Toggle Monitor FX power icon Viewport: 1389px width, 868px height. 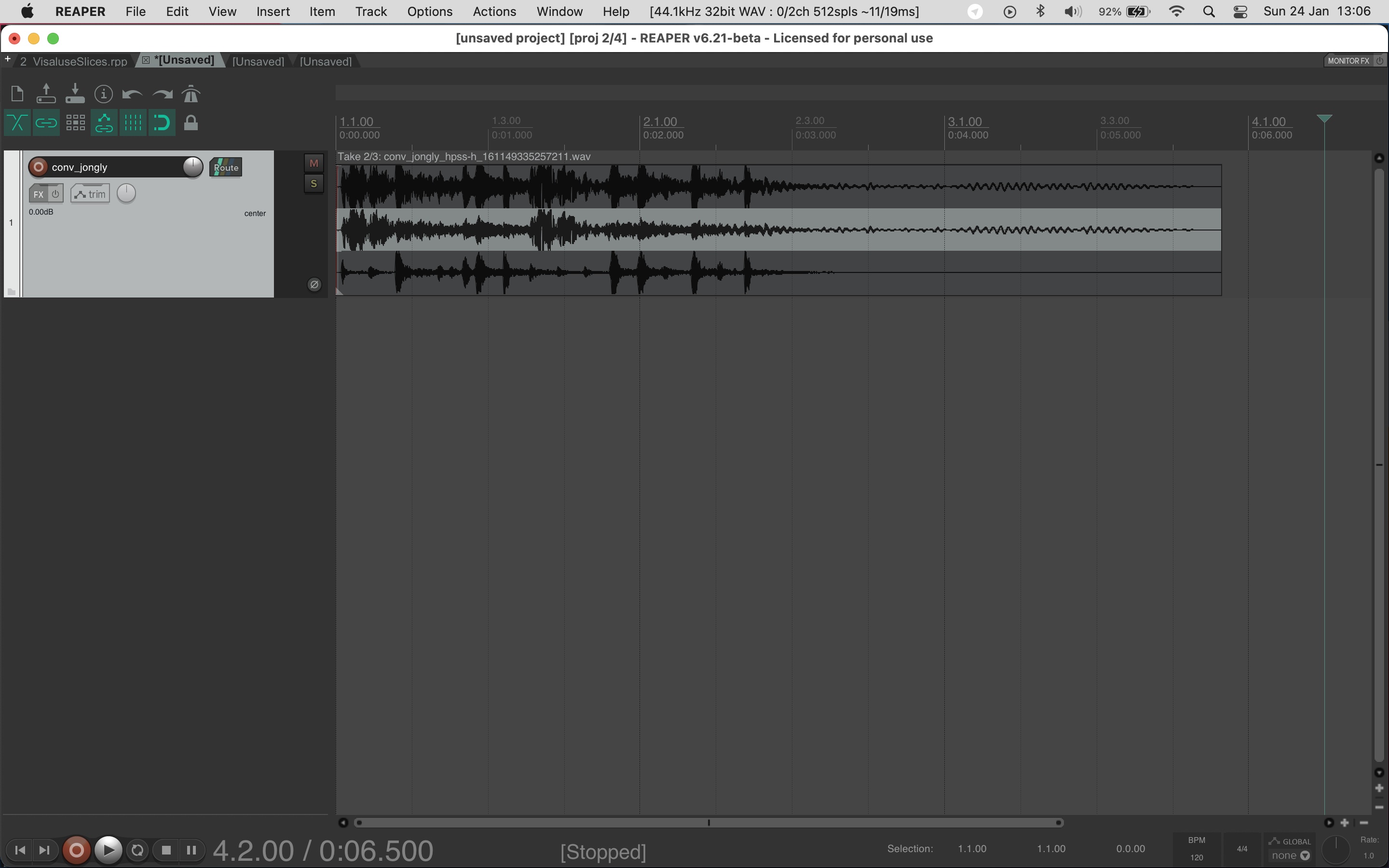(x=1380, y=61)
